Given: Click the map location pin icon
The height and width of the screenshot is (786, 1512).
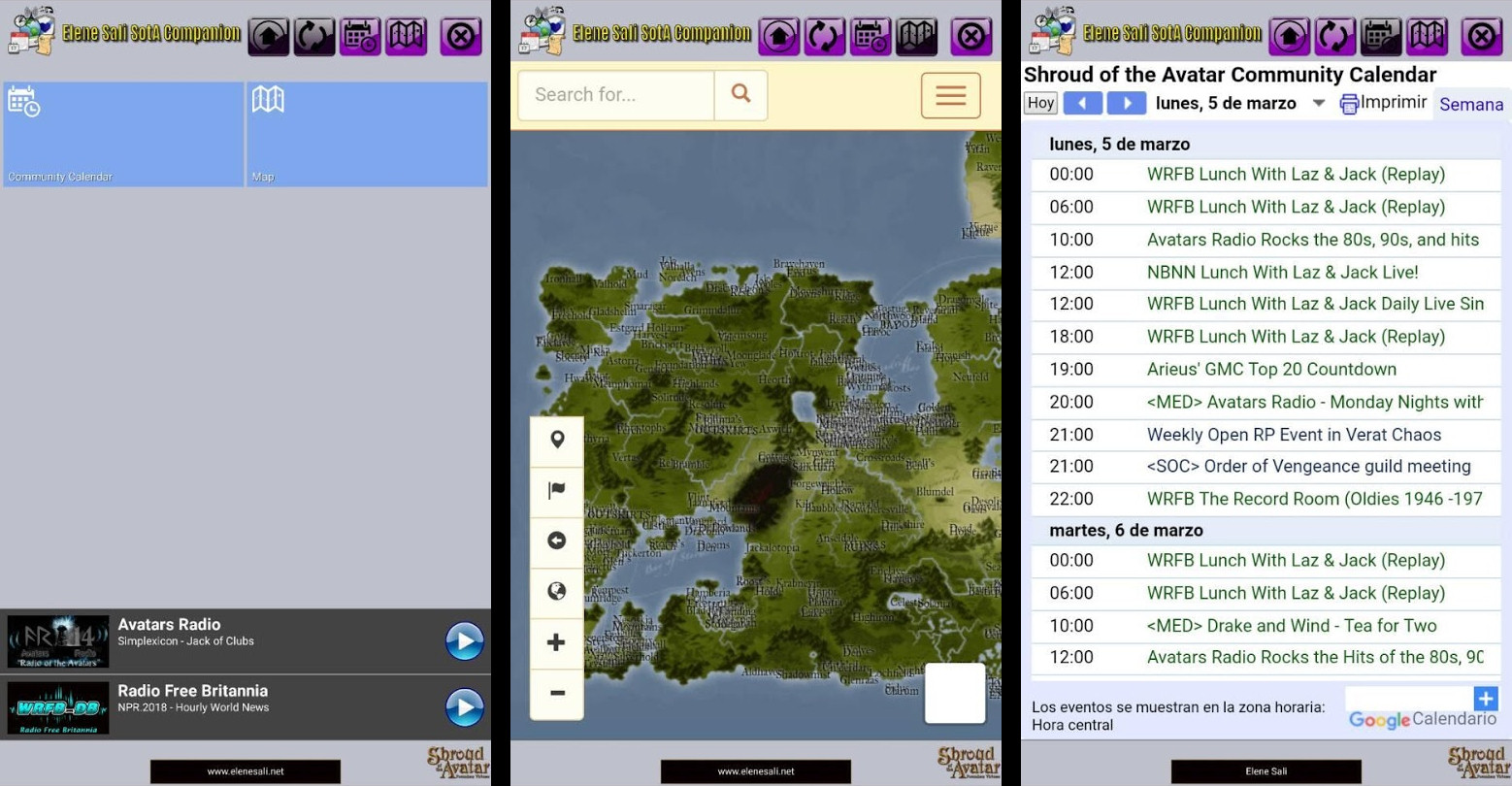Looking at the screenshot, I should coord(557,440).
